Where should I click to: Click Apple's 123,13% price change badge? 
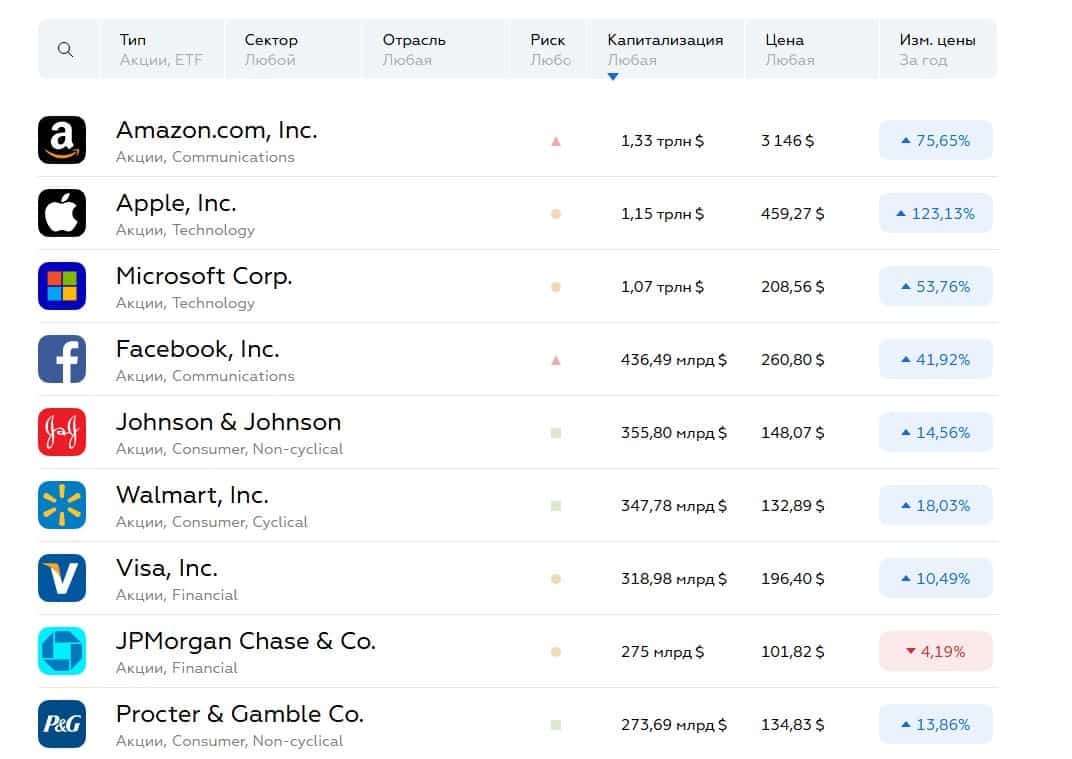pyautogui.click(x=936, y=213)
